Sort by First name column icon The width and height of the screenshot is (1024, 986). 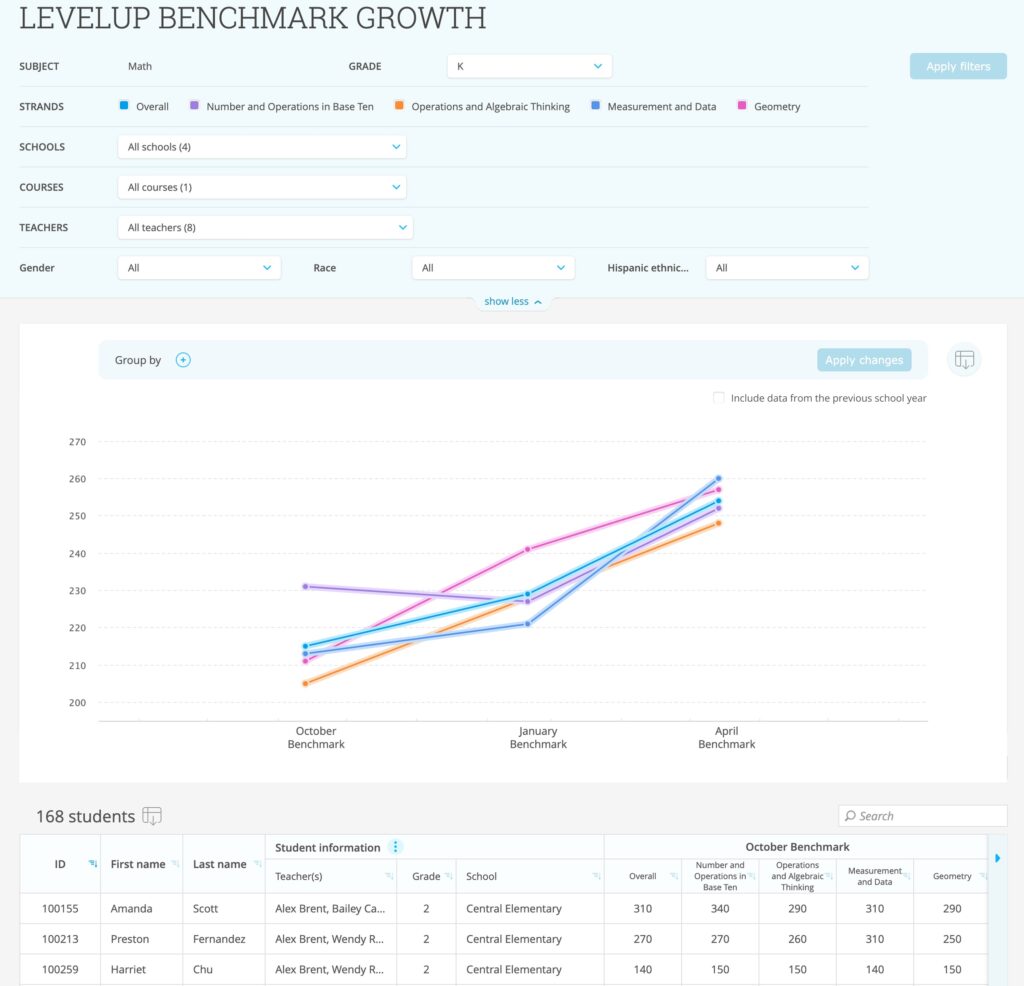(175, 864)
